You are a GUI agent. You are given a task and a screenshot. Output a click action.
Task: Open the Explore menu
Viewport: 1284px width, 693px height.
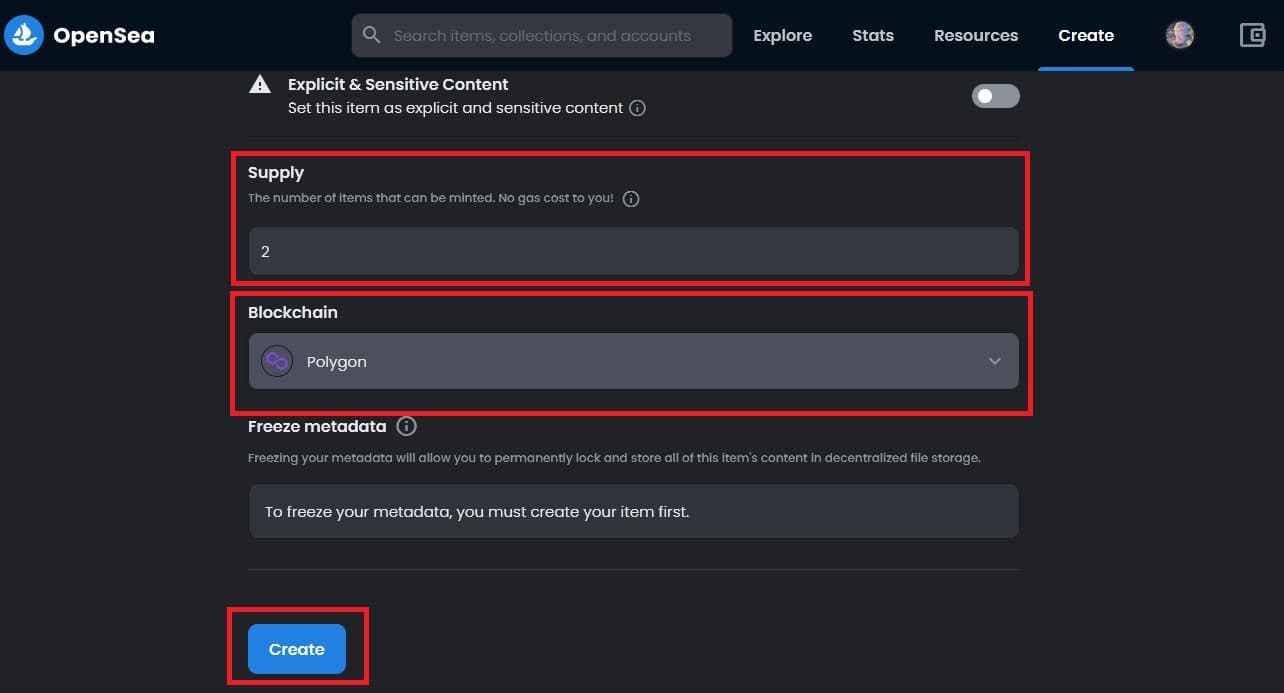coord(782,35)
